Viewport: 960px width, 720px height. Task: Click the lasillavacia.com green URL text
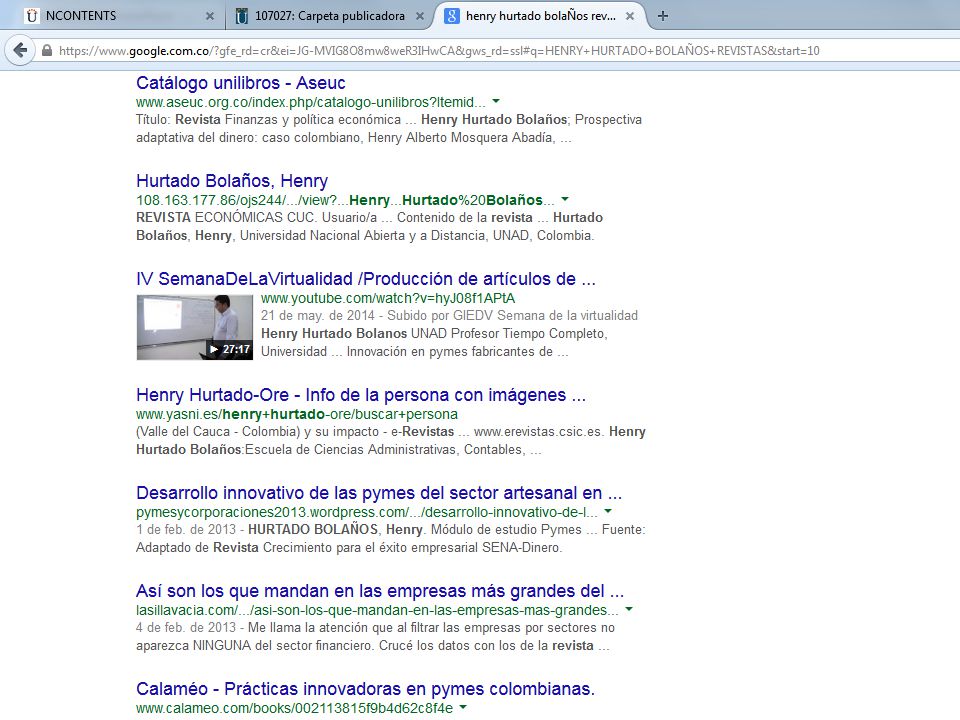tap(377, 610)
